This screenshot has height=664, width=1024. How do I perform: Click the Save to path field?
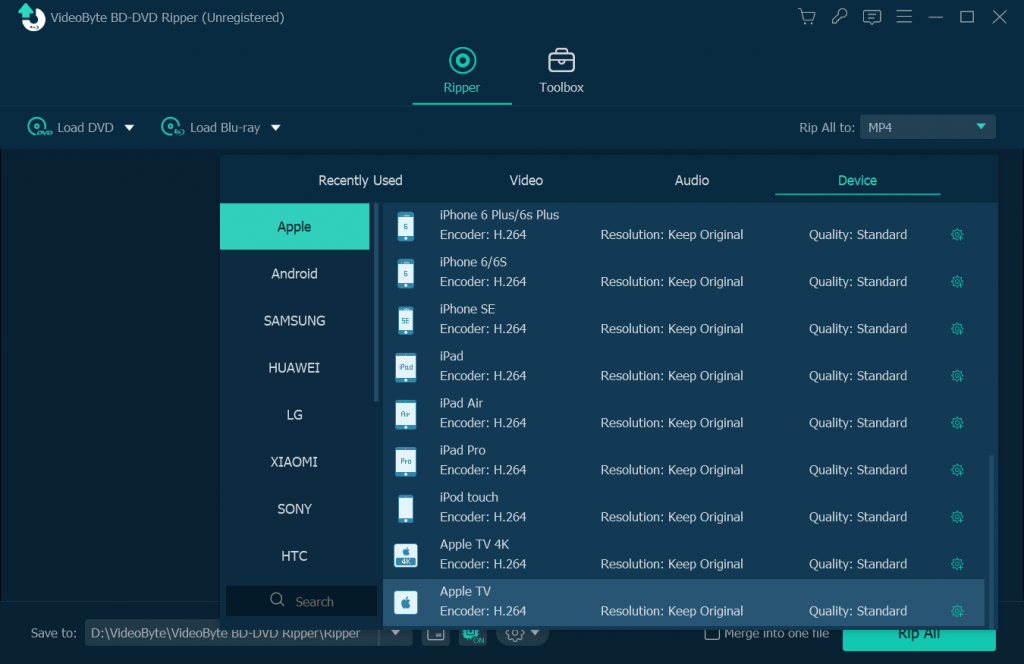[x=232, y=633]
